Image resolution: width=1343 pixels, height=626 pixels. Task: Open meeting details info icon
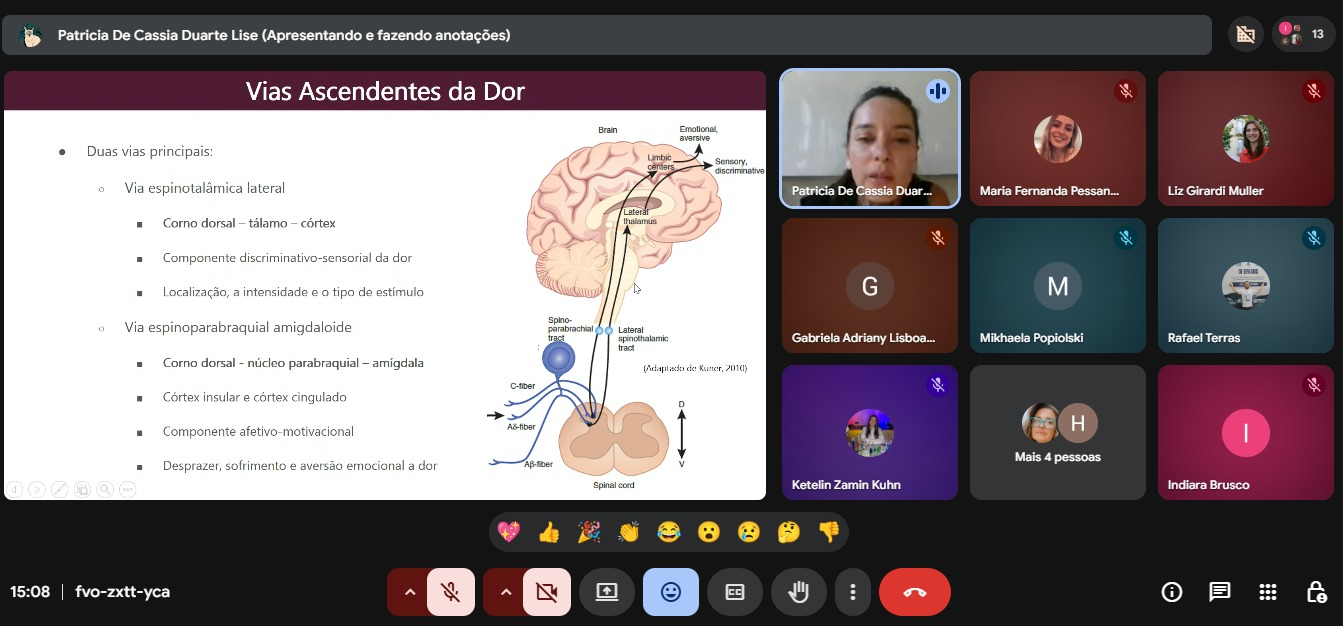(1171, 592)
